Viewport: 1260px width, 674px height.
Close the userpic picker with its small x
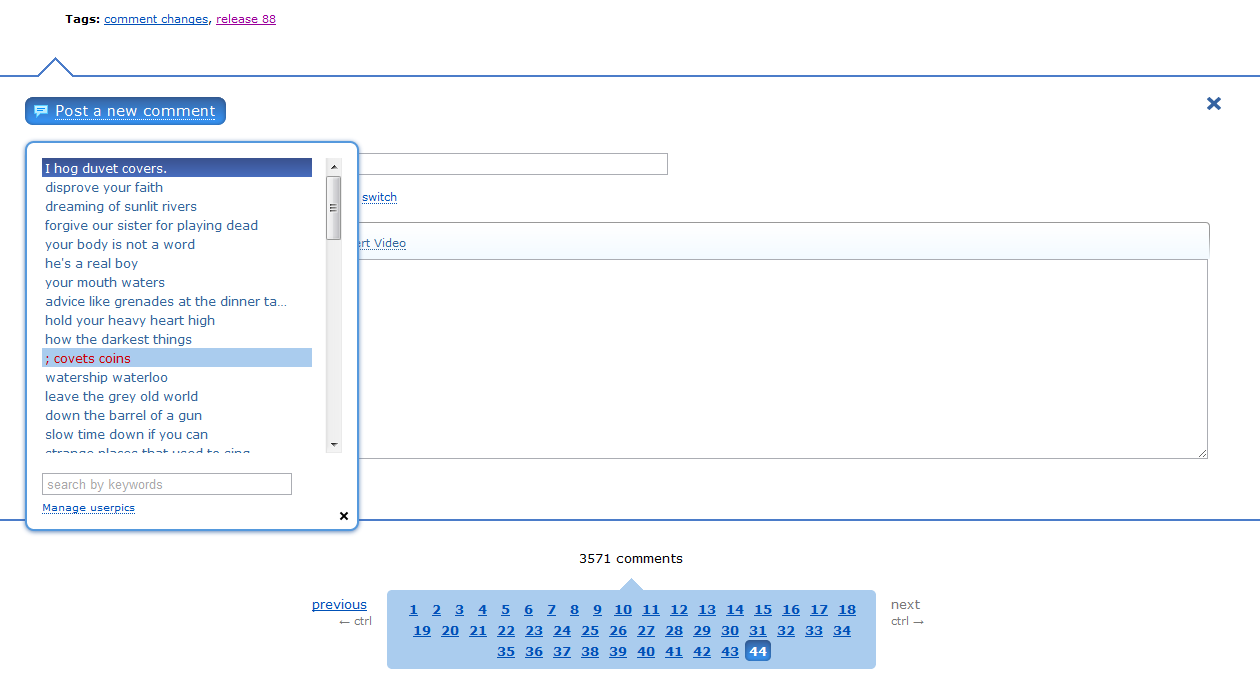pos(344,516)
